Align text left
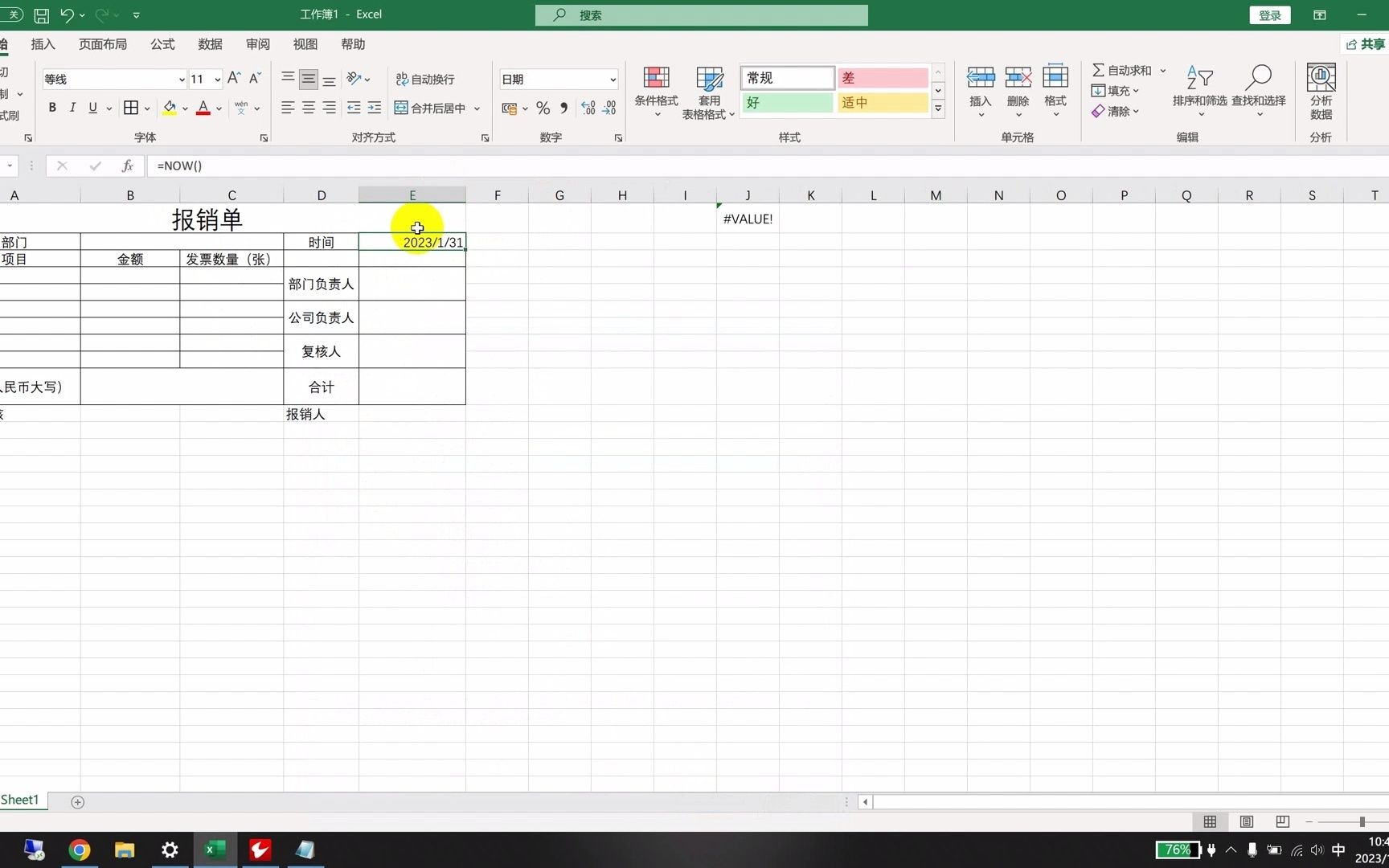This screenshot has width=1389, height=868. tap(288, 108)
